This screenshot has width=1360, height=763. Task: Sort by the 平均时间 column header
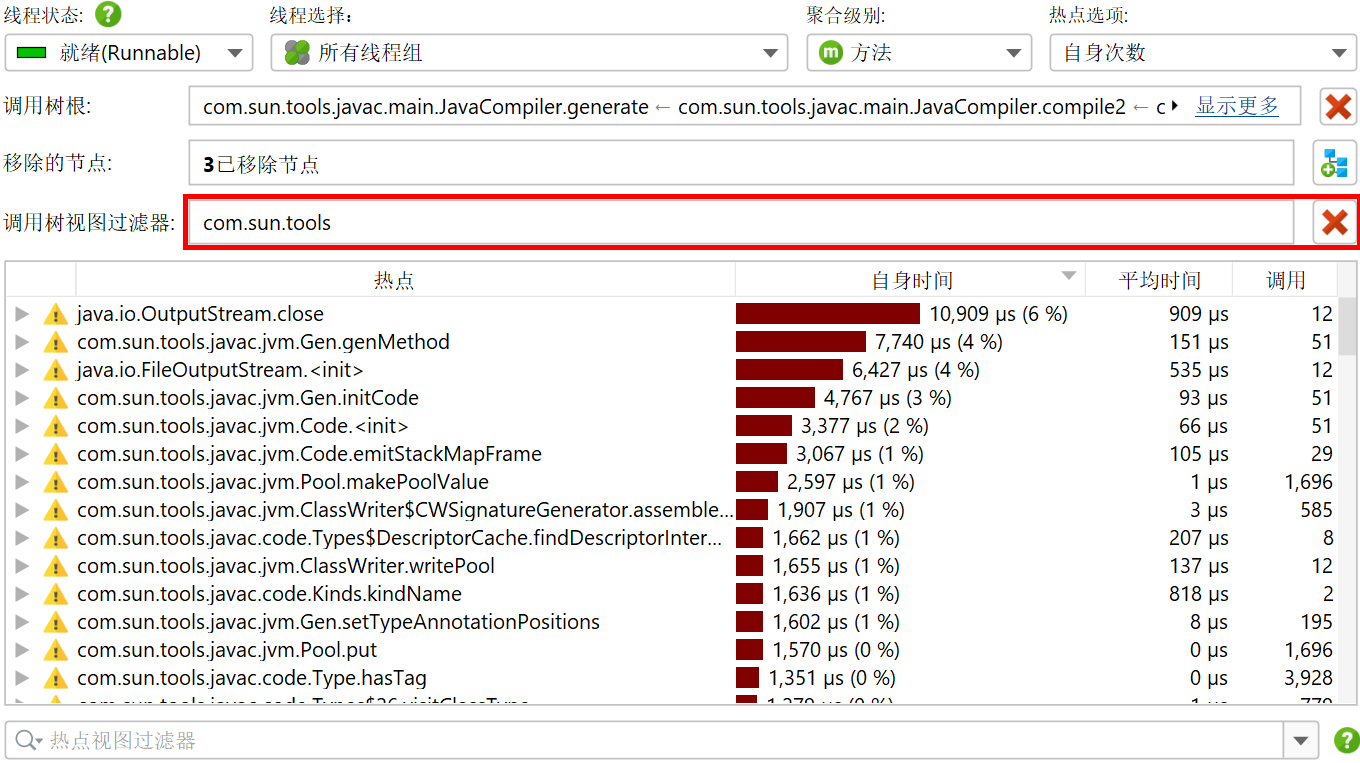pyautogui.click(x=1159, y=281)
